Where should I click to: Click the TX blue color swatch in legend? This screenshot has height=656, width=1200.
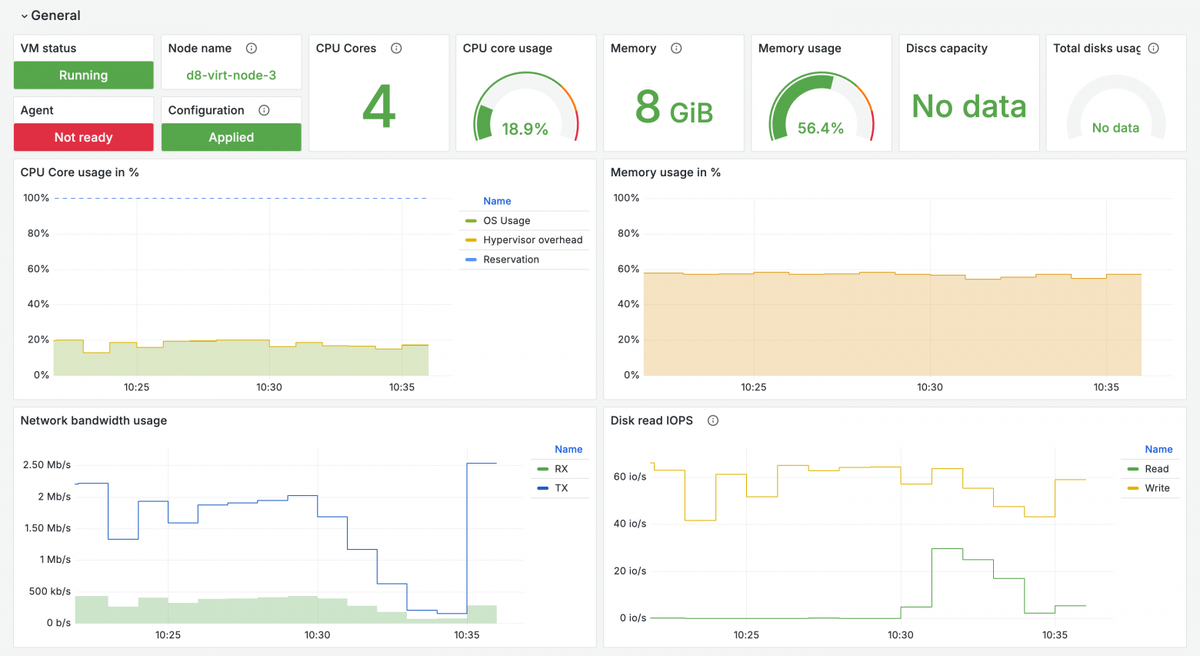[x=543, y=488]
